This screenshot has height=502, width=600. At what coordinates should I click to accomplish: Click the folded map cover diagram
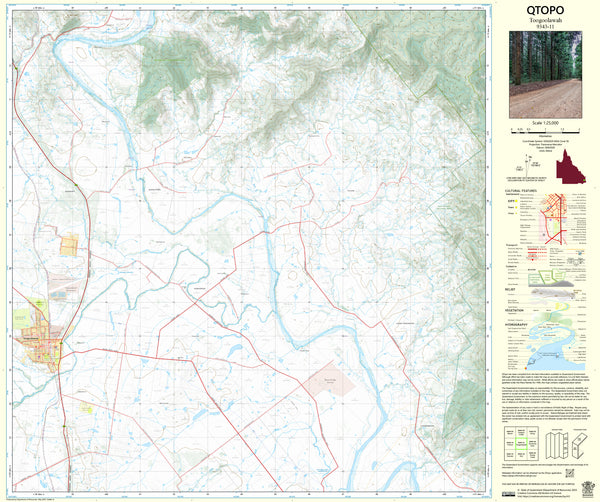click(x=579, y=445)
